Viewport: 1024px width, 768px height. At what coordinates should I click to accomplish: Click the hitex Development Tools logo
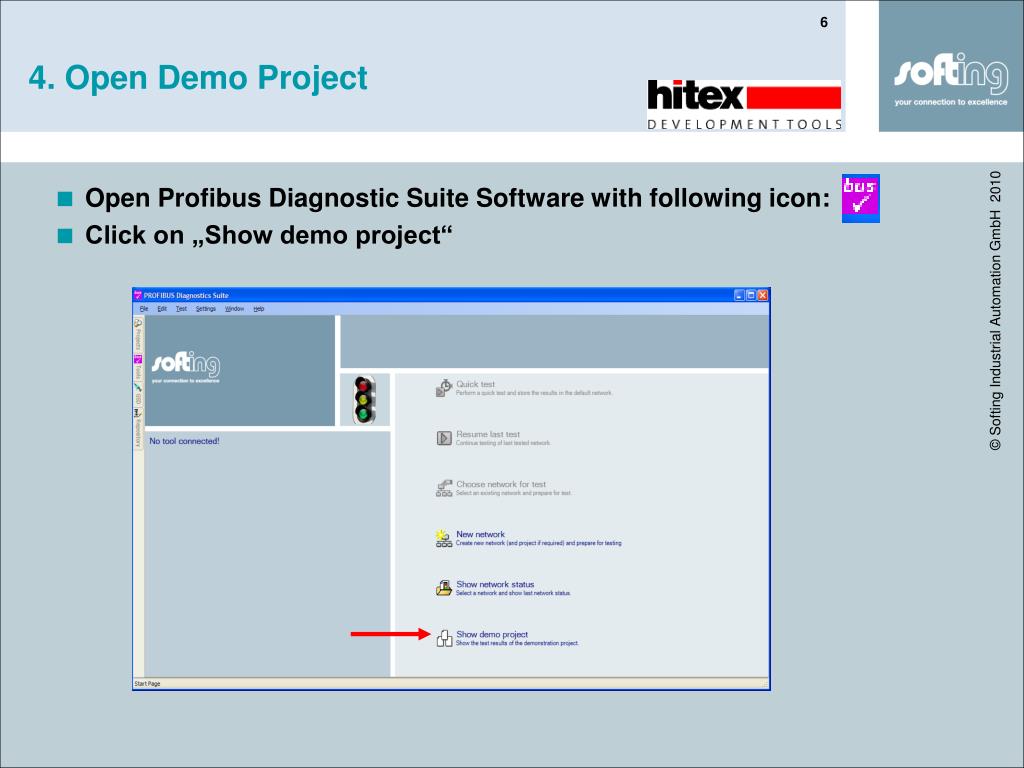coord(744,105)
